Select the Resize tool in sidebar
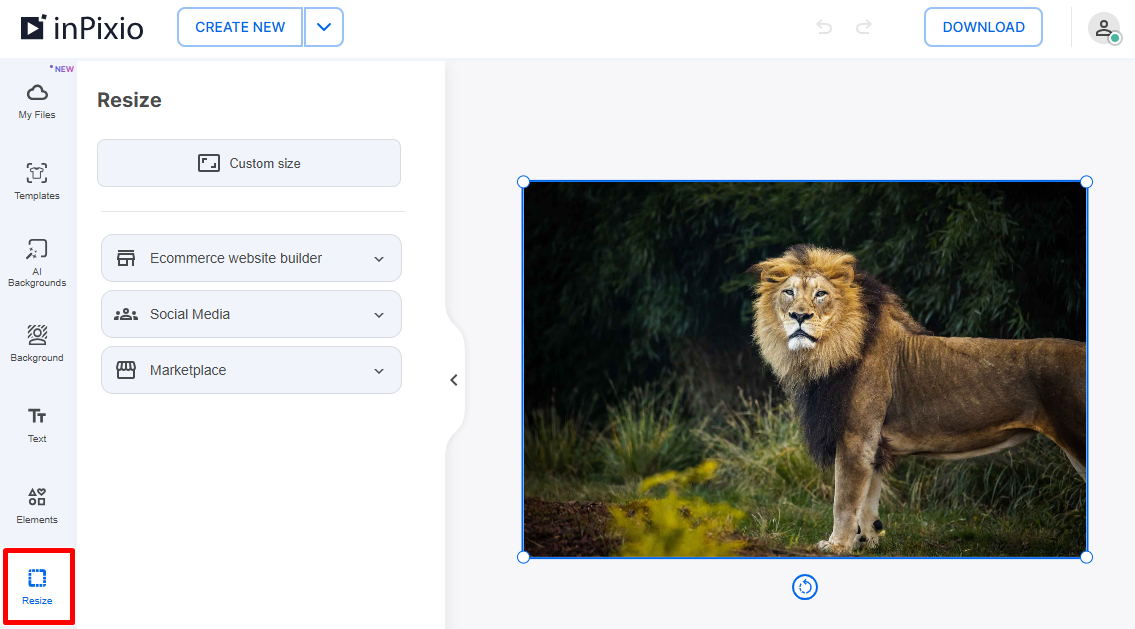 tap(38, 587)
